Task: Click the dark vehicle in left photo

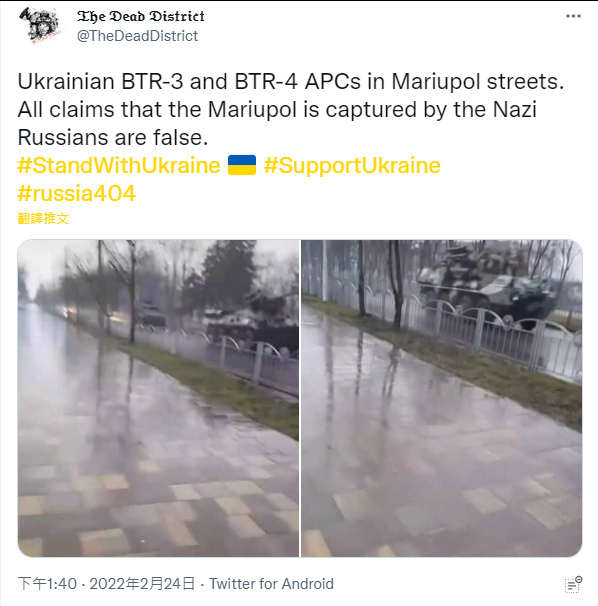Action: point(253,329)
